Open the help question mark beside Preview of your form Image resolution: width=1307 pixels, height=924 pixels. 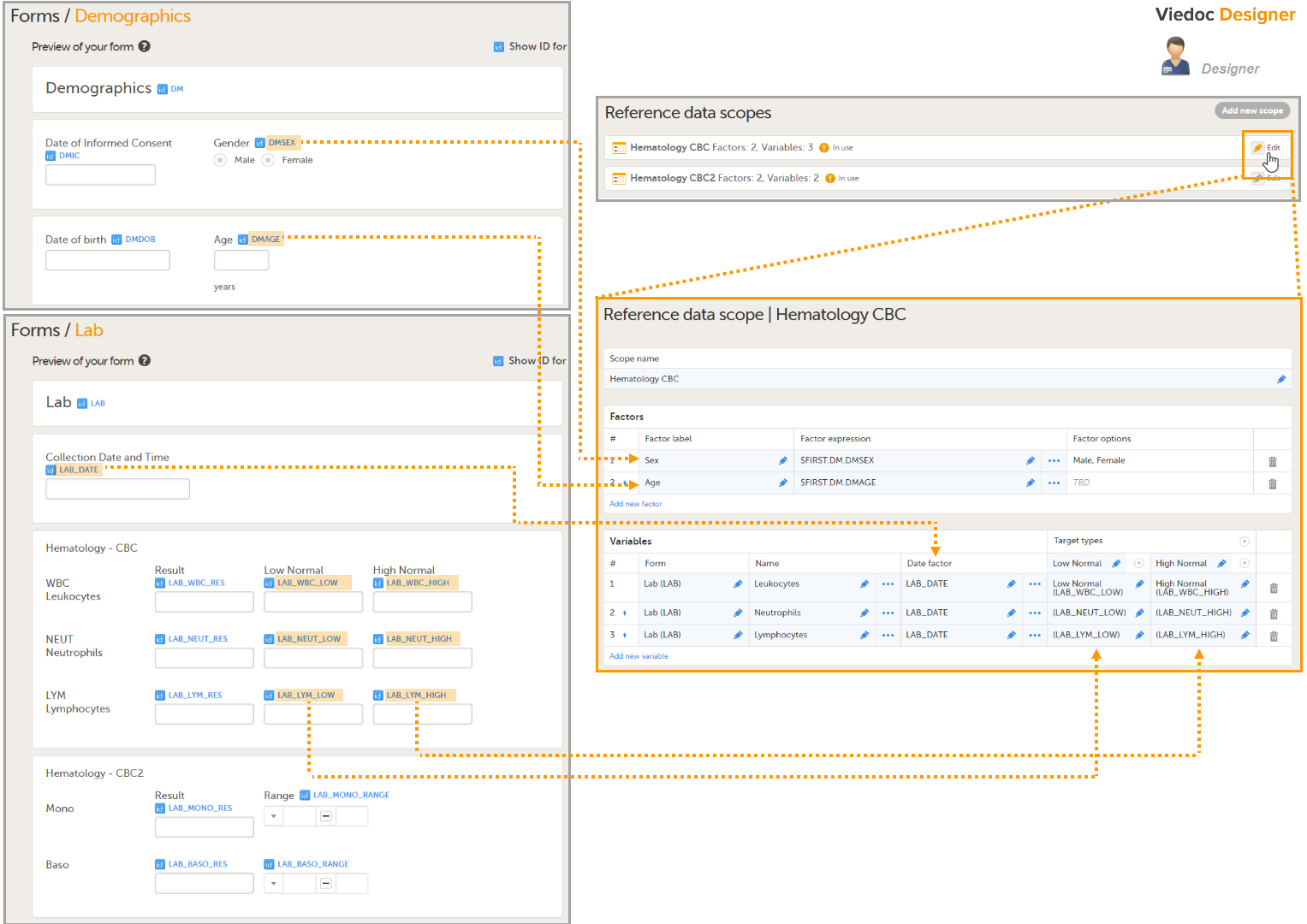pyautogui.click(x=144, y=46)
